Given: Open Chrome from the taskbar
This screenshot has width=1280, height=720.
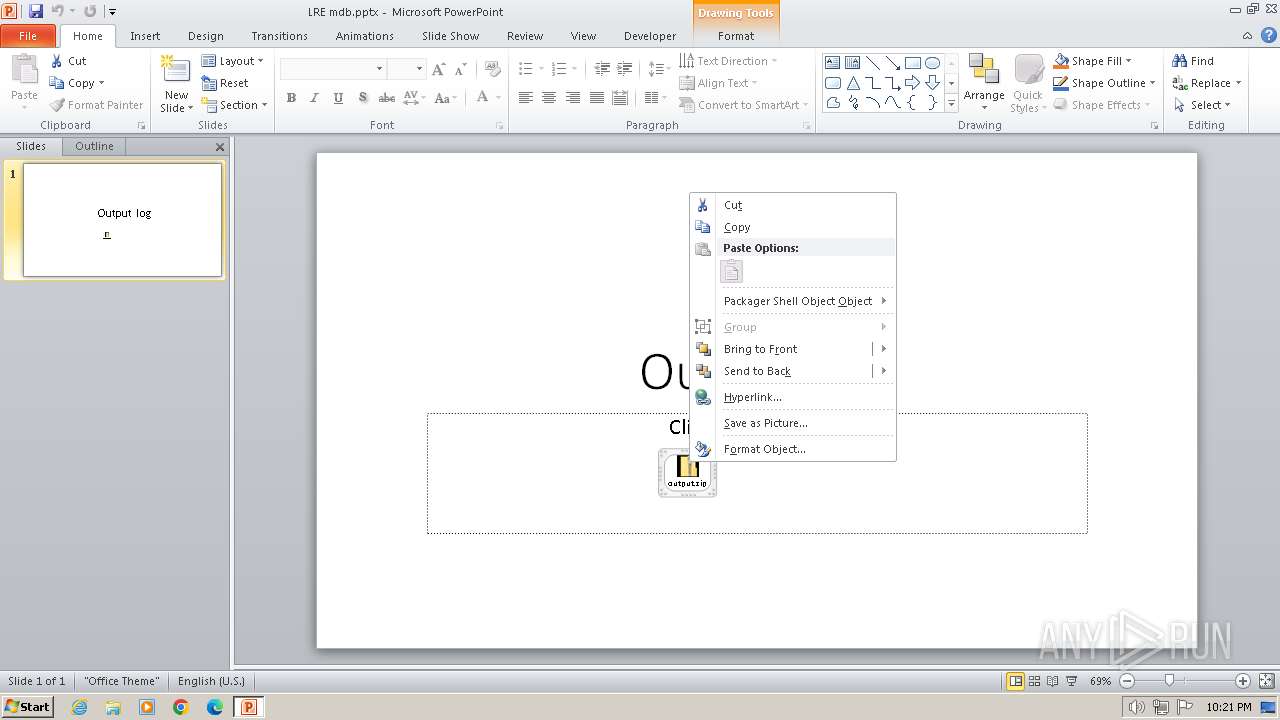Looking at the screenshot, I should (181, 707).
